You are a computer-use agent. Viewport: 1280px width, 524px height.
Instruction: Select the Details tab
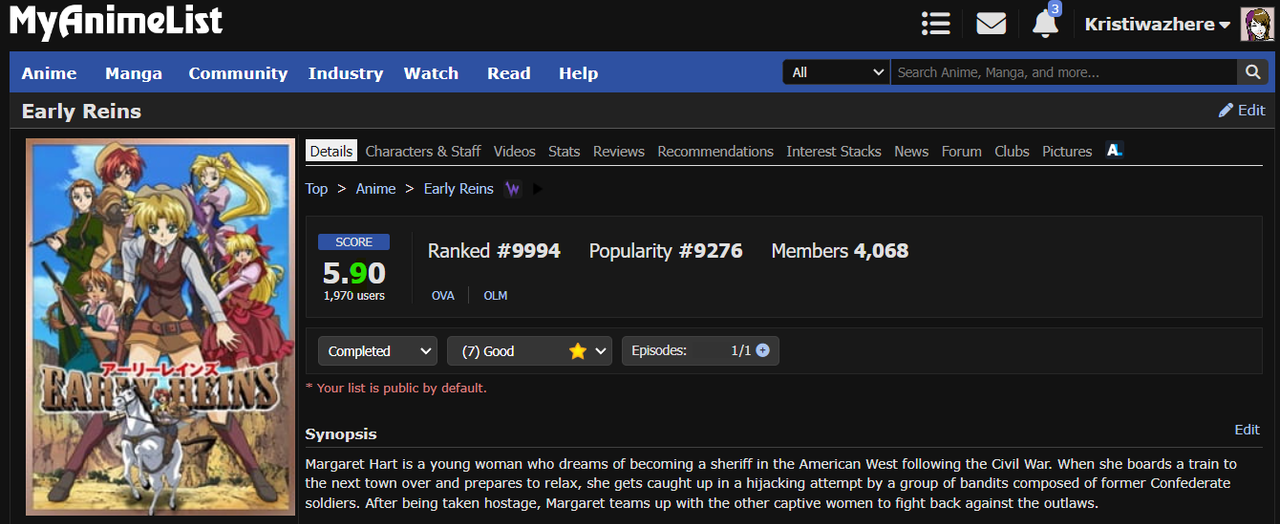pyautogui.click(x=331, y=151)
